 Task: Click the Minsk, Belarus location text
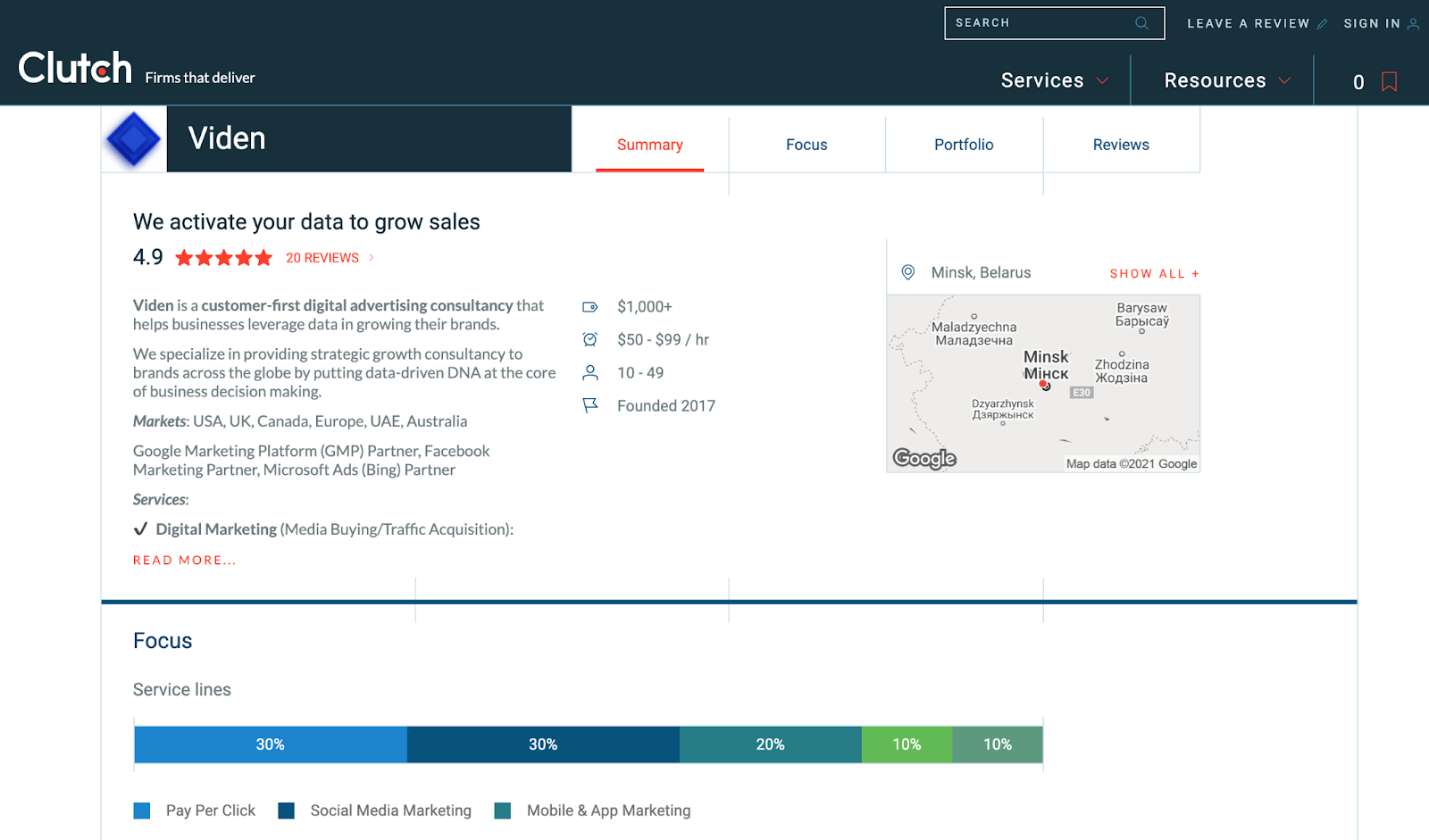[x=981, y=273]
